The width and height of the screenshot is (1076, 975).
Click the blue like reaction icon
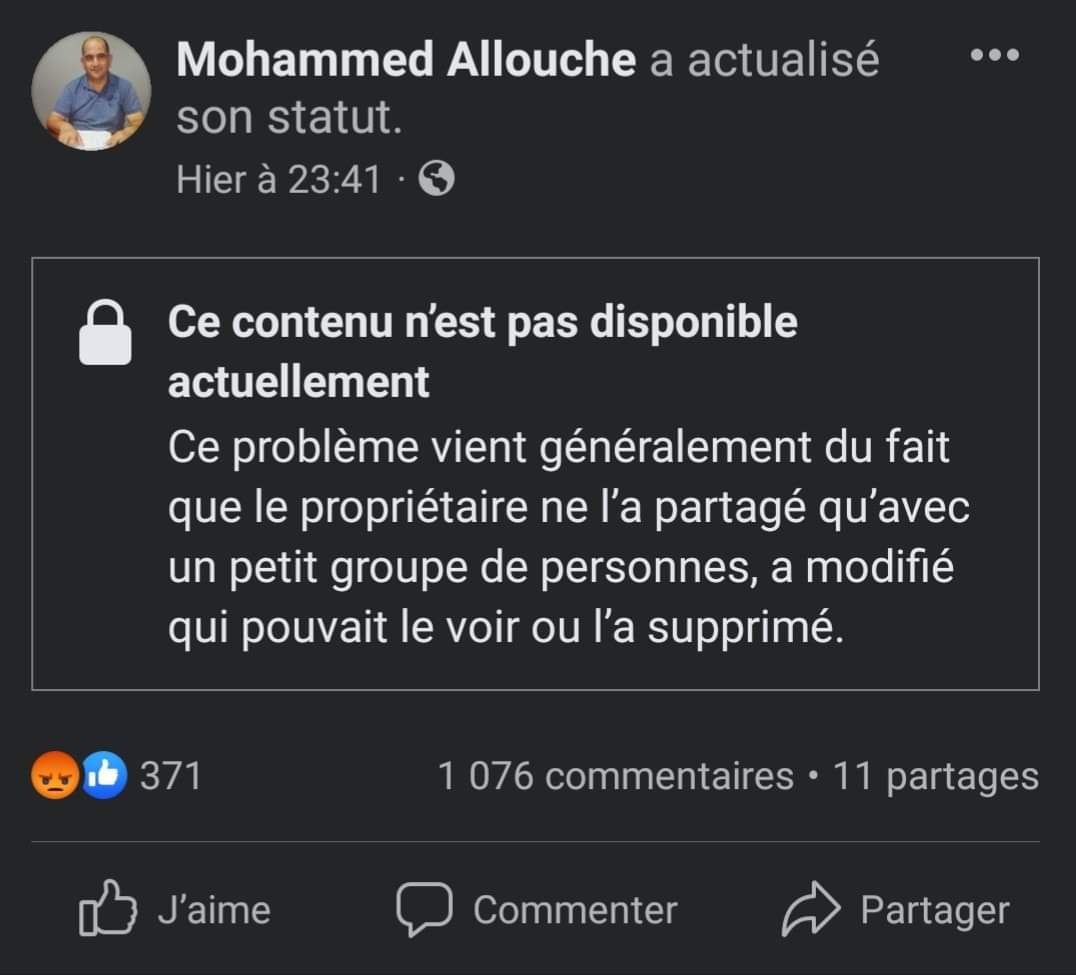tap(104, 777)
